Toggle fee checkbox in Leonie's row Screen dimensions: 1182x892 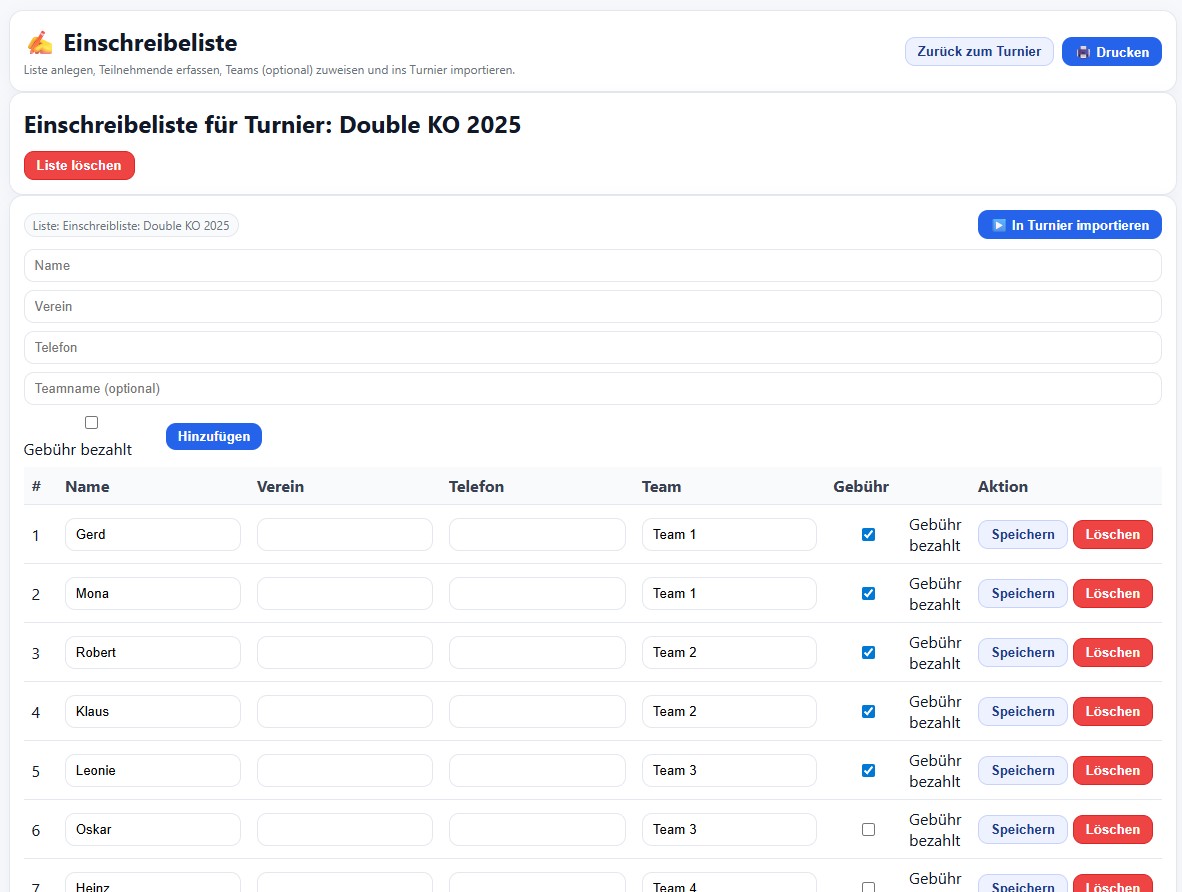pyautogui.click(x=868, y=771)
